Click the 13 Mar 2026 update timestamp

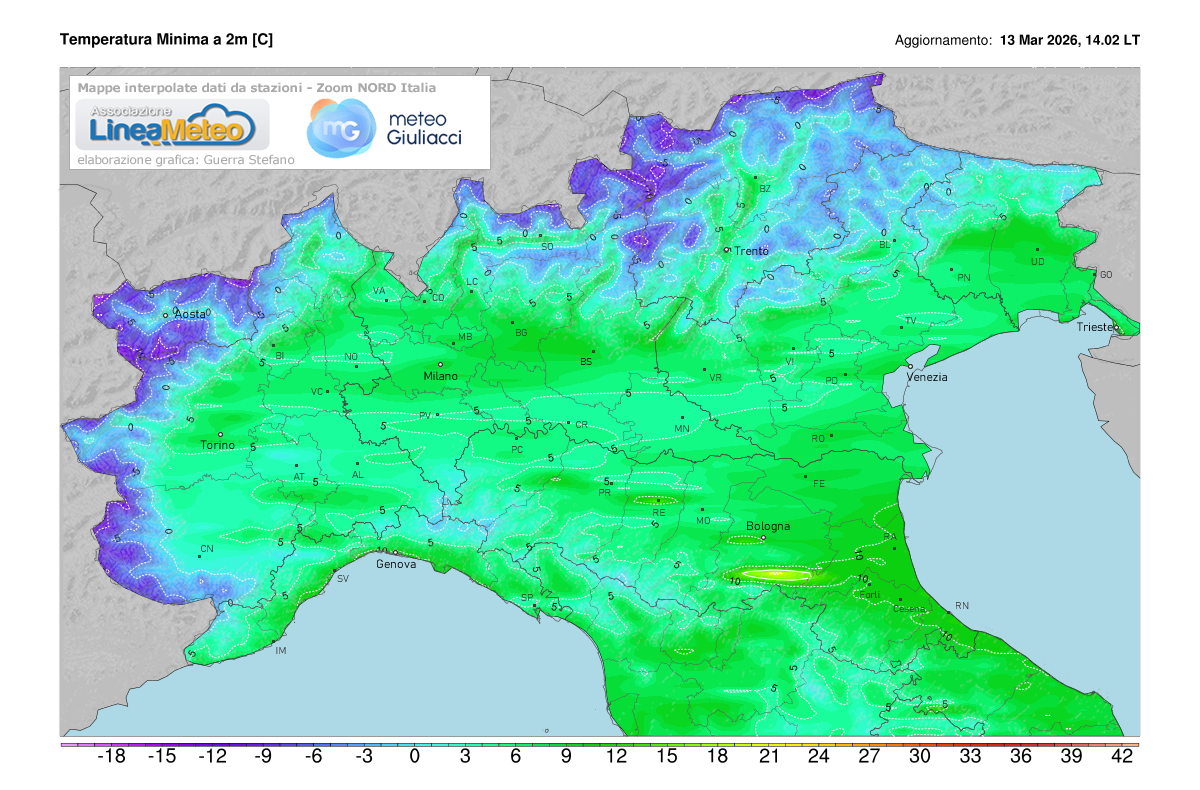coord(1068,41)
